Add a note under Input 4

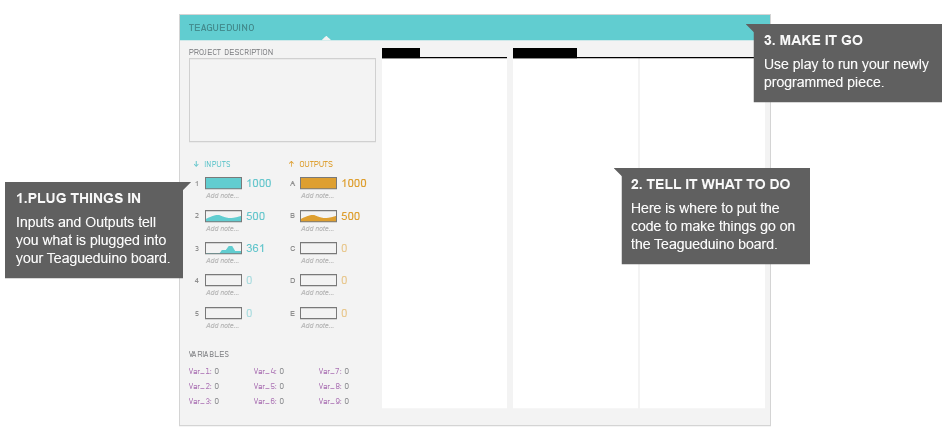tap(222, 293)
